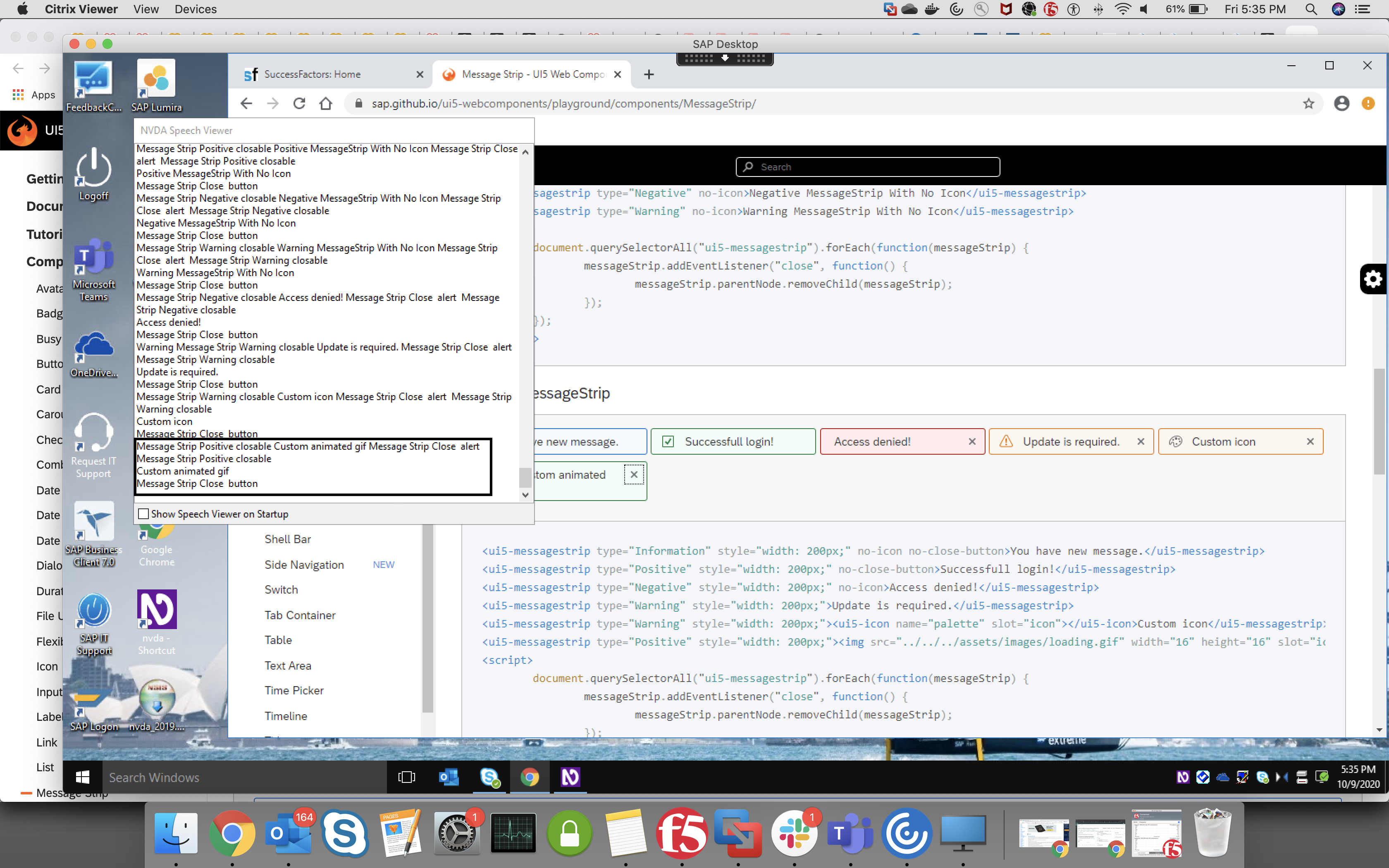Open the Time Picker component page
1389x868 pixels.
point(294,691)
